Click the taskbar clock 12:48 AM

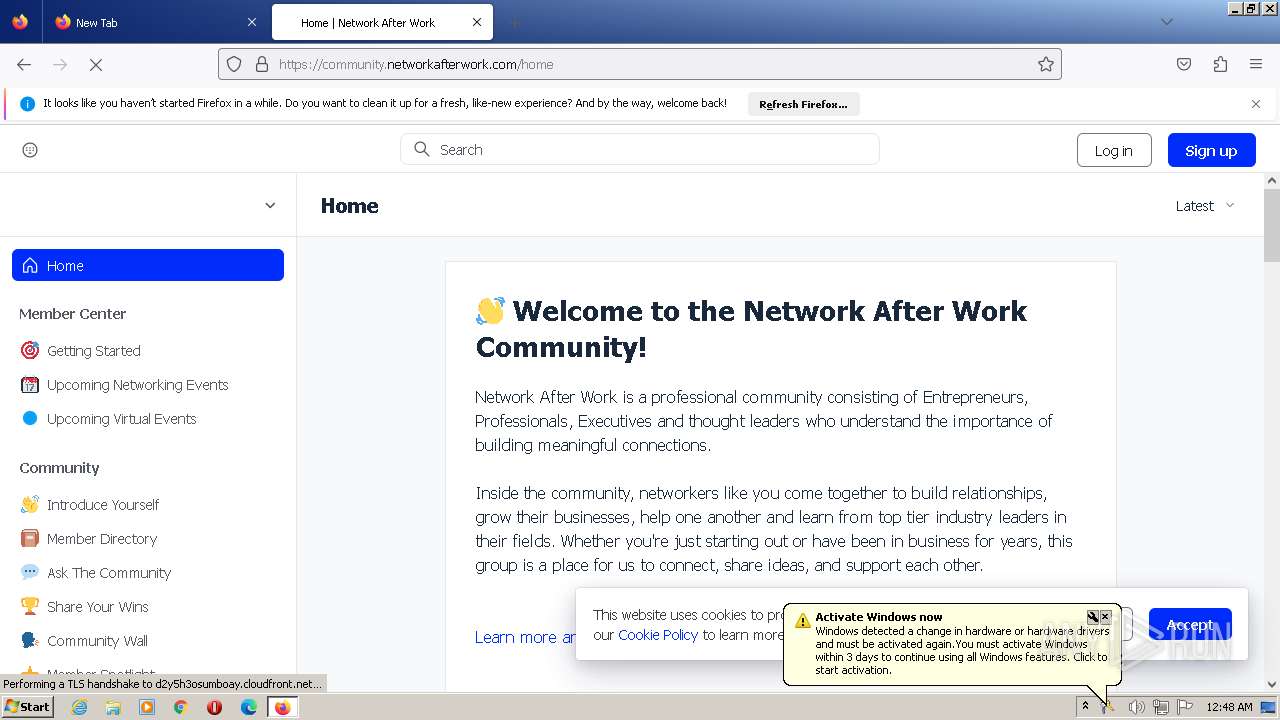1229,707
